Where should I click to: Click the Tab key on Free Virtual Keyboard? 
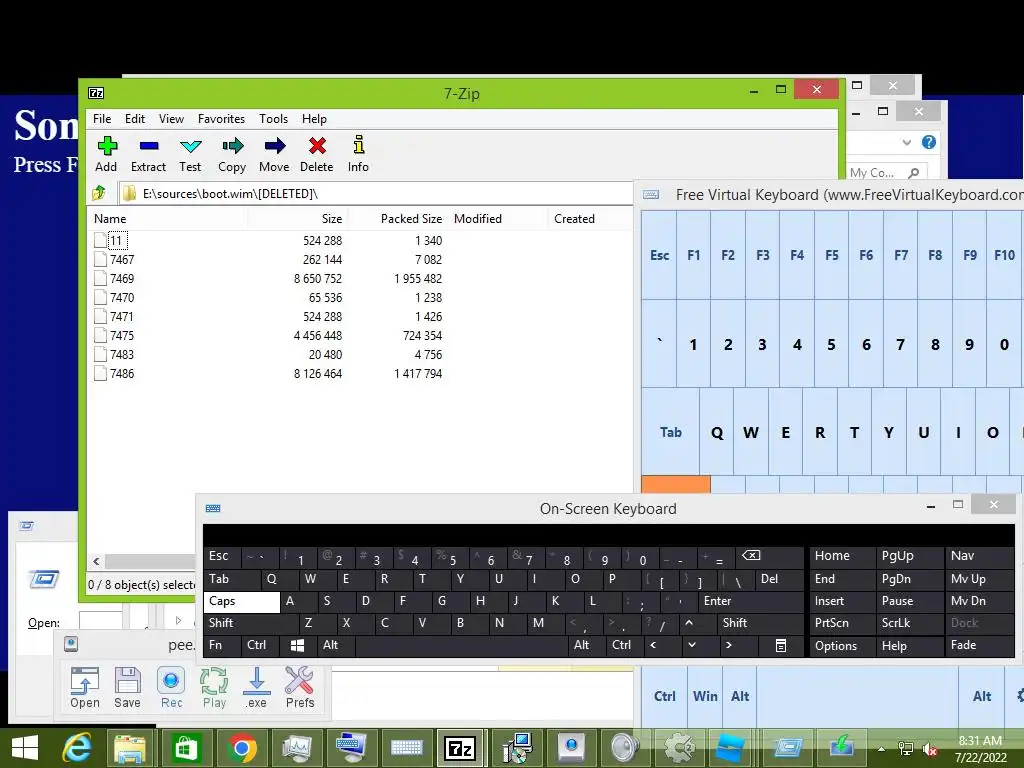671,432
